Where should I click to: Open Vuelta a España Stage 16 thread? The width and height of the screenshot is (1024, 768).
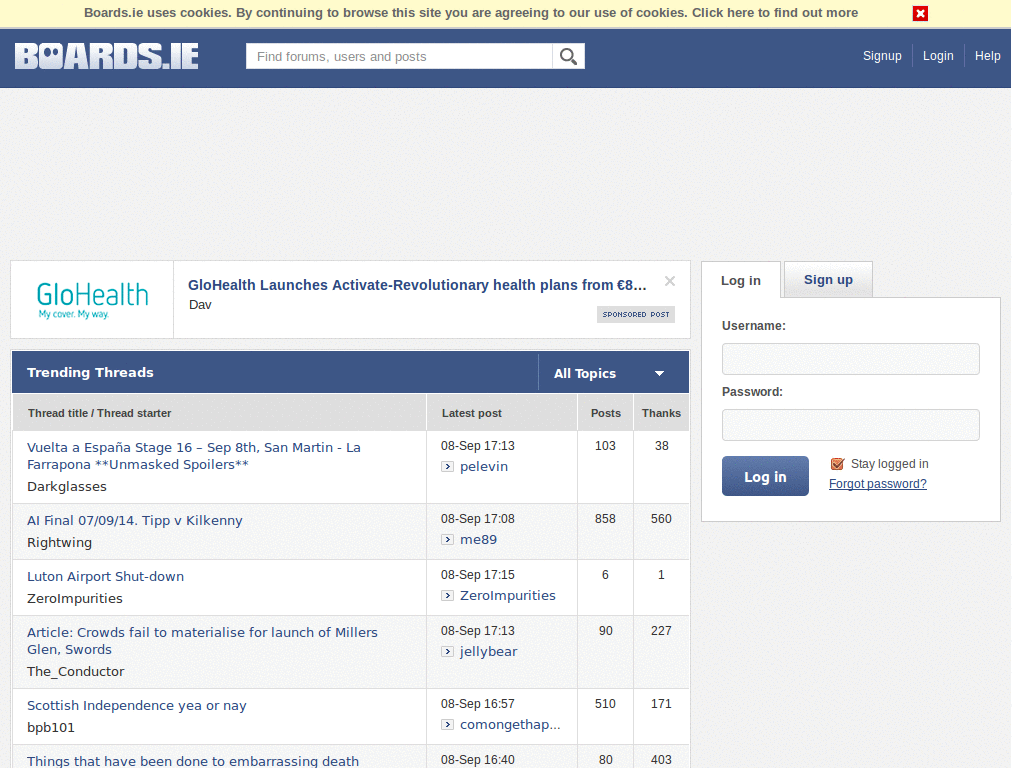click(x=194, y=456)
